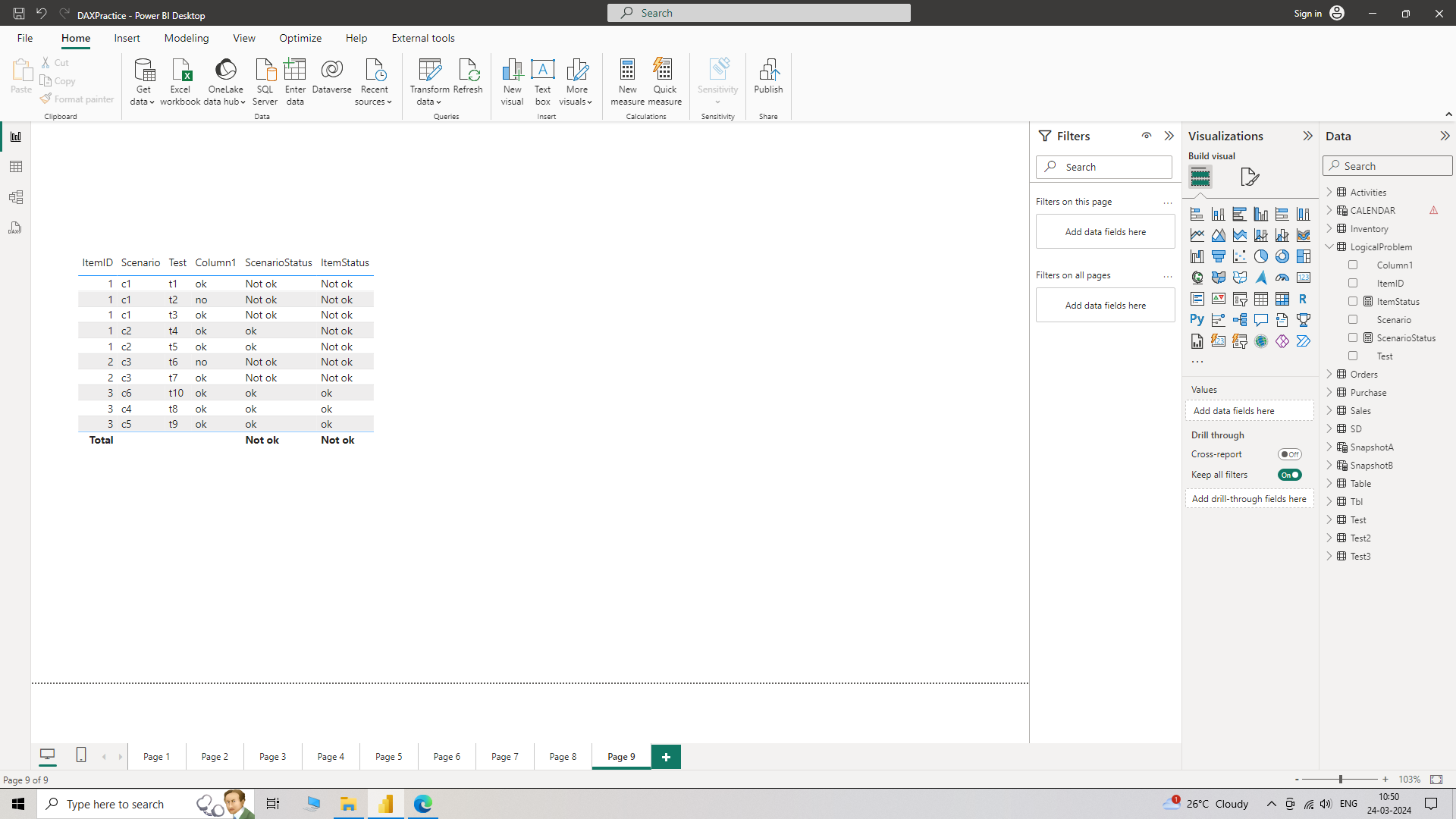Click the SQL Server connector icon
Screen dimensions: 1456x819
pos(265,82)
